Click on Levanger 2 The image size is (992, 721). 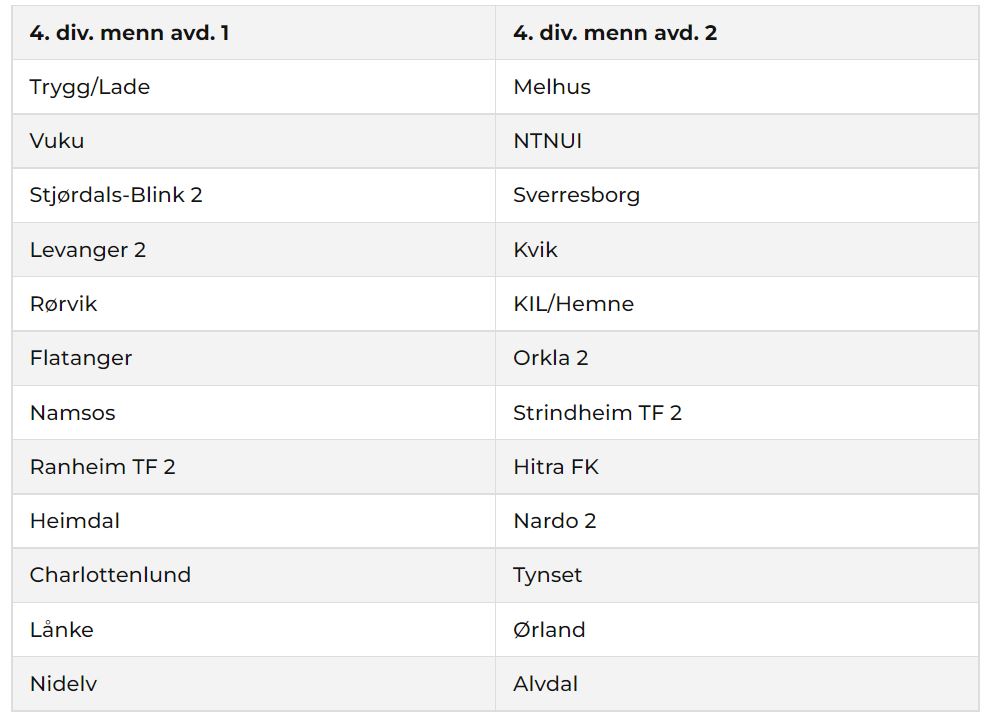point(88,250)
